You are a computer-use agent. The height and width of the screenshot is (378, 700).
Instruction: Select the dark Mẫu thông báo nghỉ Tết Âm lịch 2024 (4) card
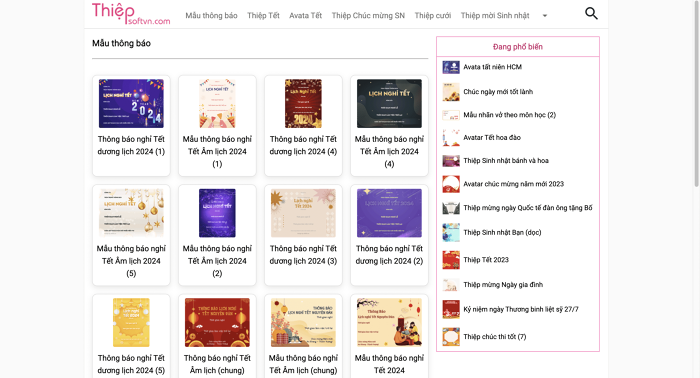pyautogui.click(x=389, y=125)
